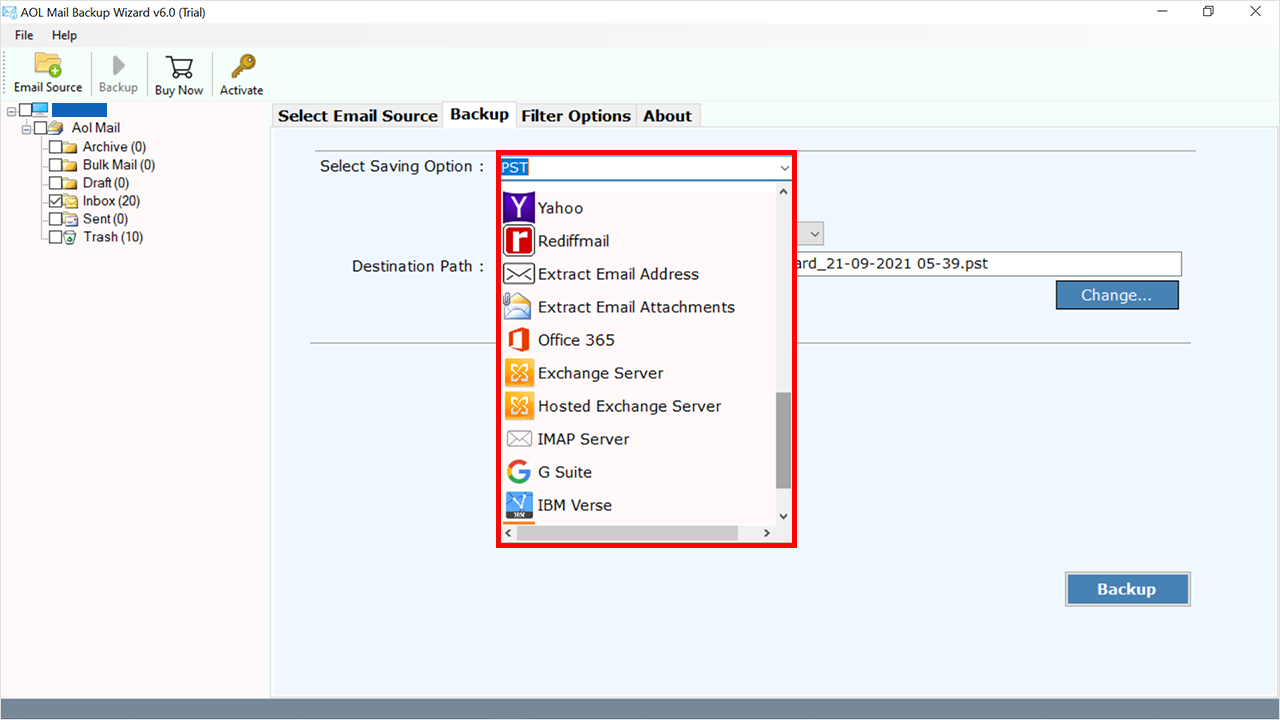
Task: Click the Email Source toolbar icon
Action: click(48, 65)
